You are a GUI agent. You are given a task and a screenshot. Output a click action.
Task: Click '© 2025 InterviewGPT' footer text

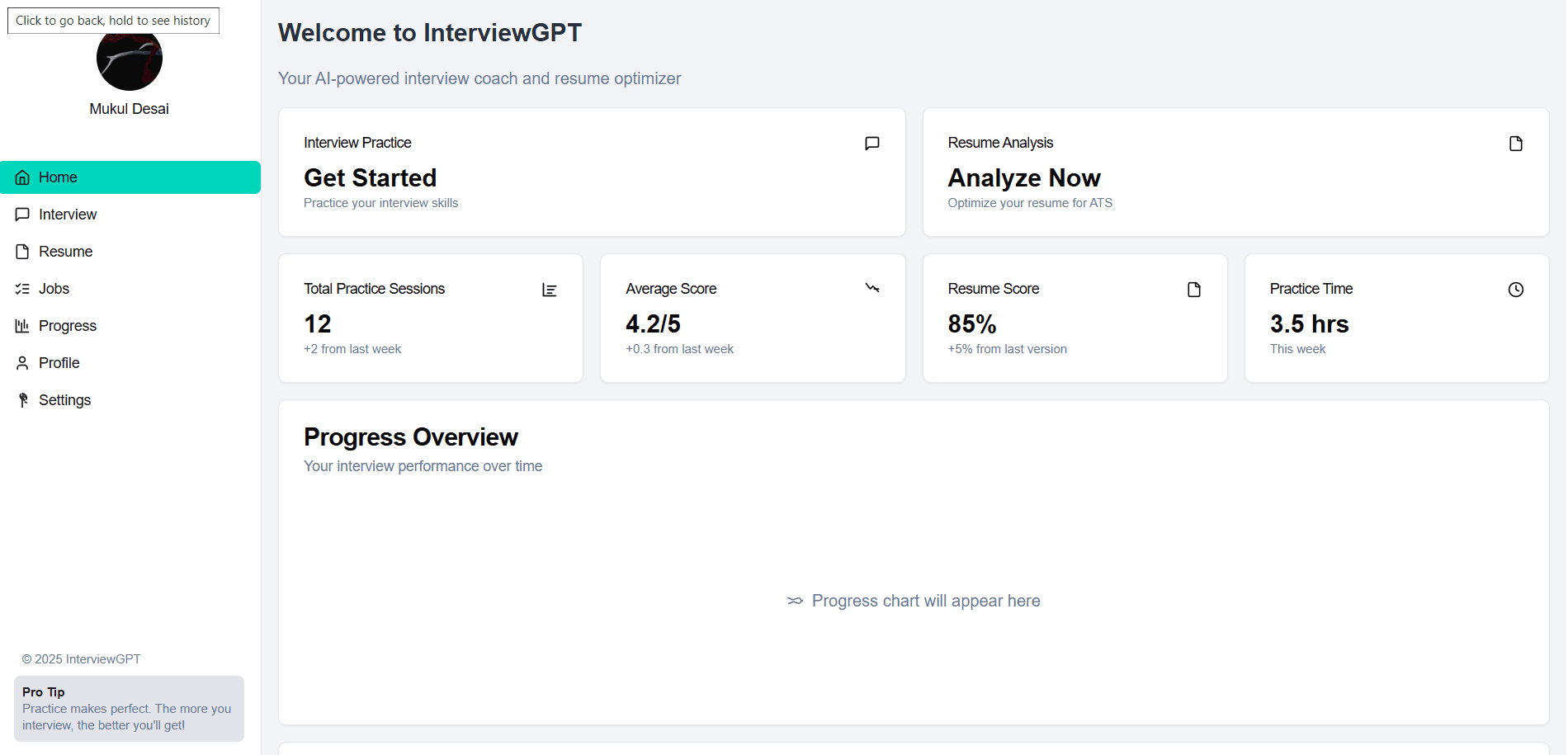[81, 659]
